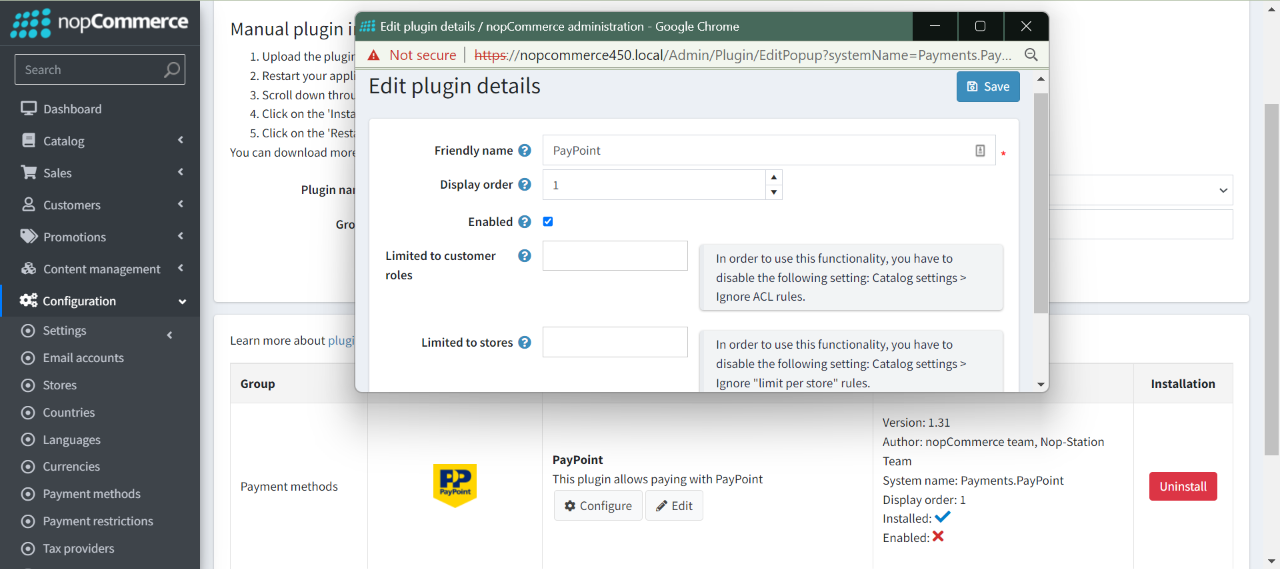Click 'Version: 1.31' text
This screenshot has width=1280, height=569.
click(x=916, y=423)
